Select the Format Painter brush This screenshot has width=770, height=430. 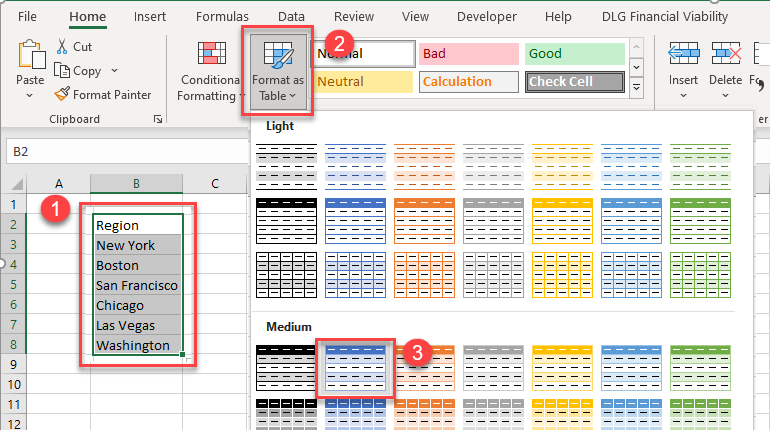point(63,95)
